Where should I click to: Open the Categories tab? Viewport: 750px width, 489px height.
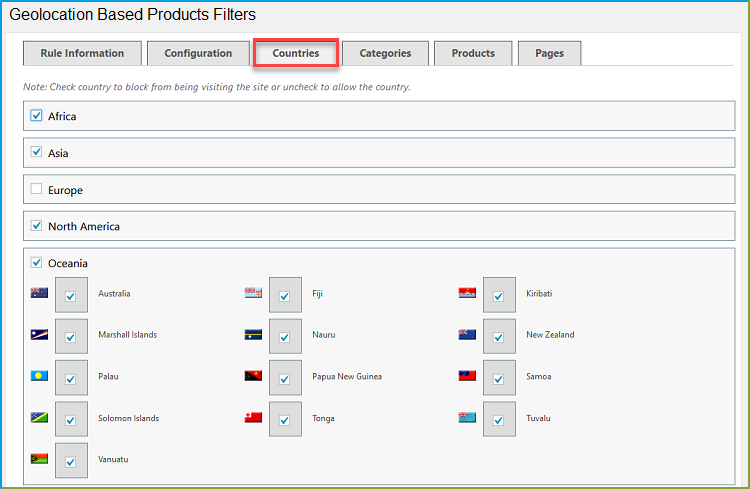pyautogui.click(x=385, y=53)
